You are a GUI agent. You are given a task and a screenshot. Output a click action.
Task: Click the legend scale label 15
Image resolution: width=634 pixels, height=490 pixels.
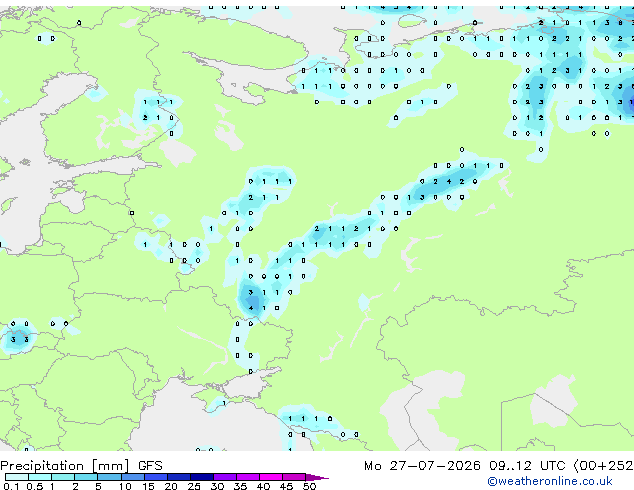[148, 486]
